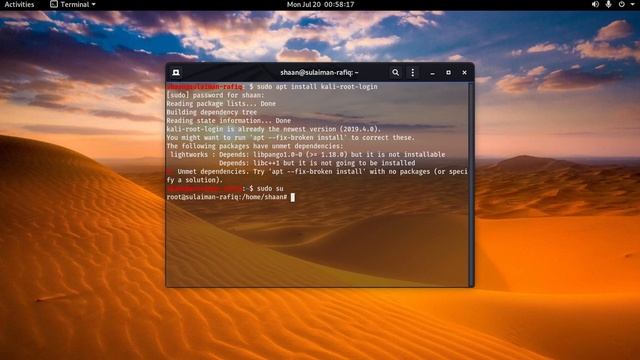Click the terminal title shaan@sulaiman-rafiq
Screen dimensions: 640x360
point(319,73)
